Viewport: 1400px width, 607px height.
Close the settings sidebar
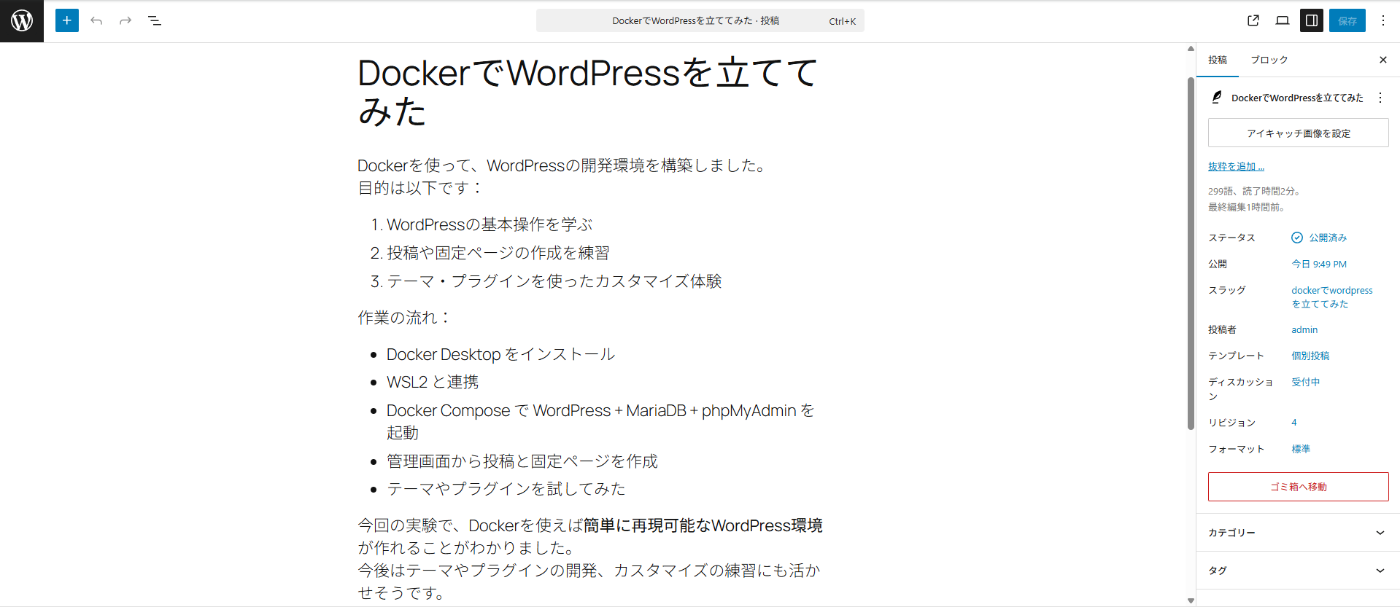point(1382,60)
